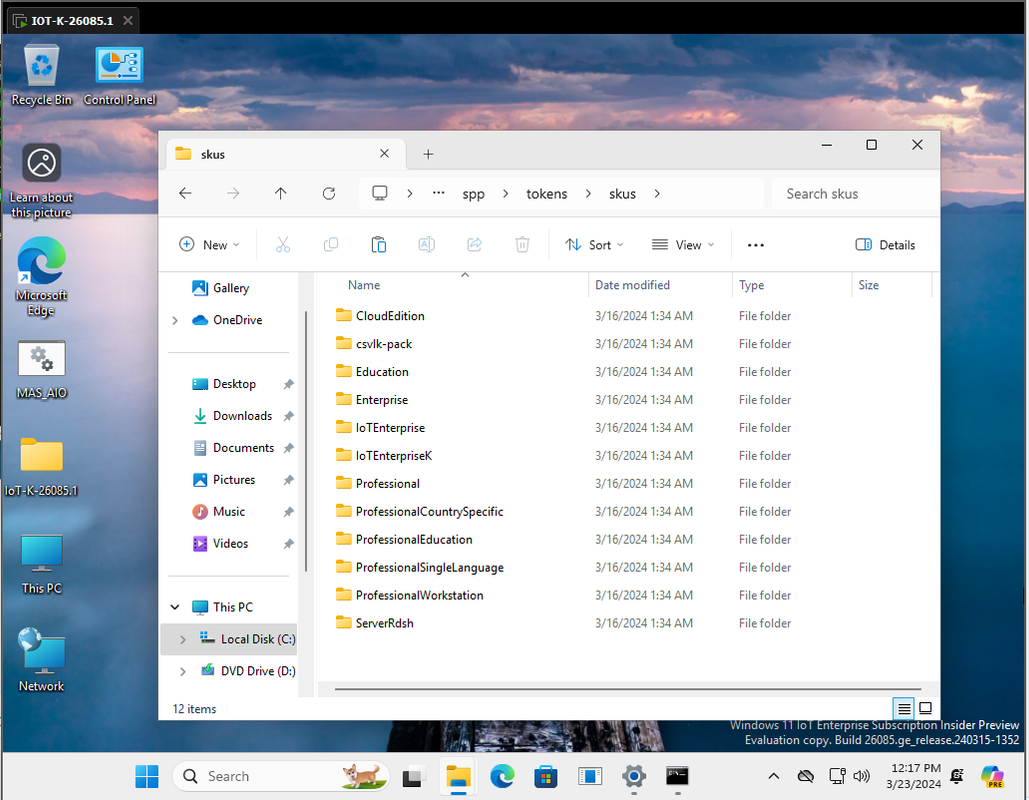Click the horizontal scrollbar in file list
1029x800 pixels.
627,689
